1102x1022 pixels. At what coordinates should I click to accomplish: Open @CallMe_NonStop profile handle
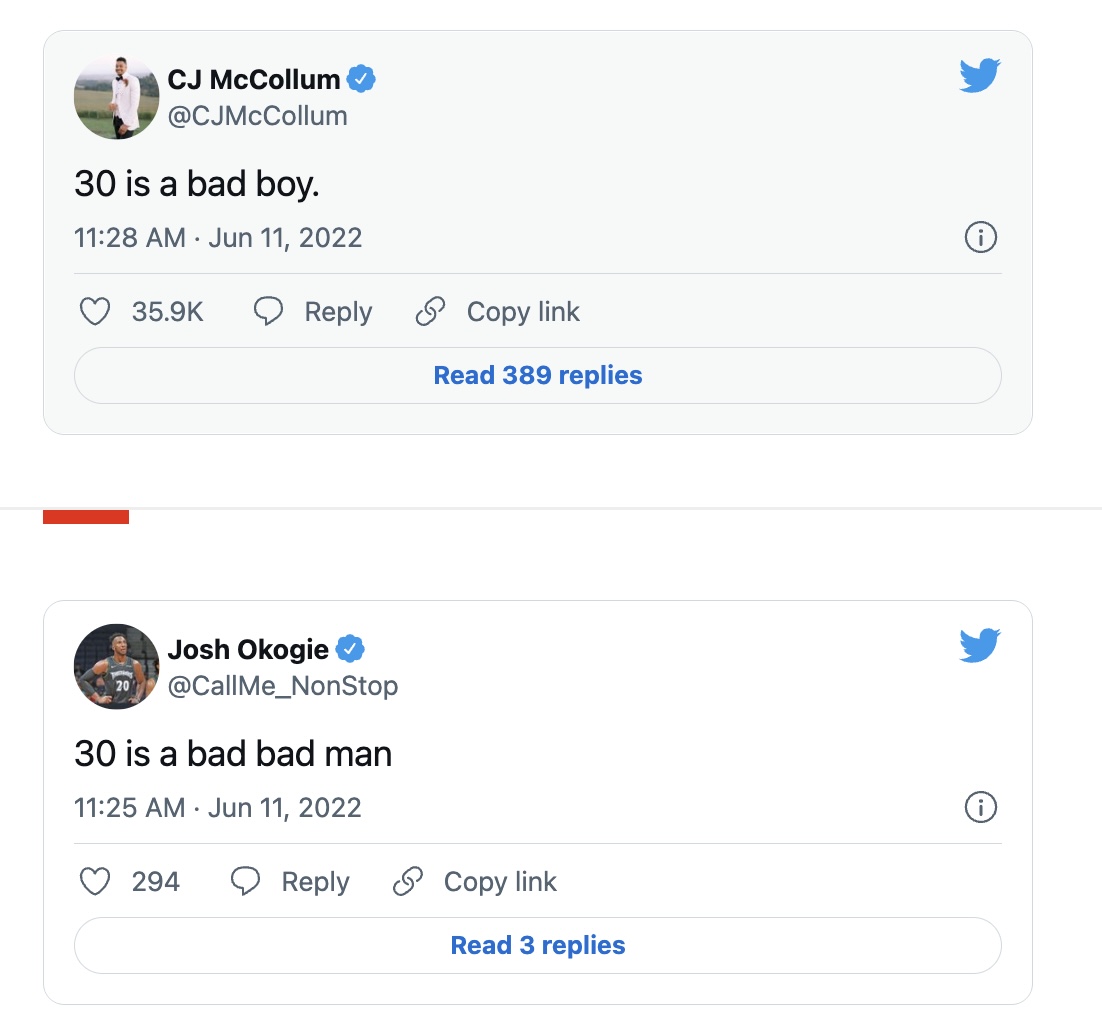tap(283, 686)
